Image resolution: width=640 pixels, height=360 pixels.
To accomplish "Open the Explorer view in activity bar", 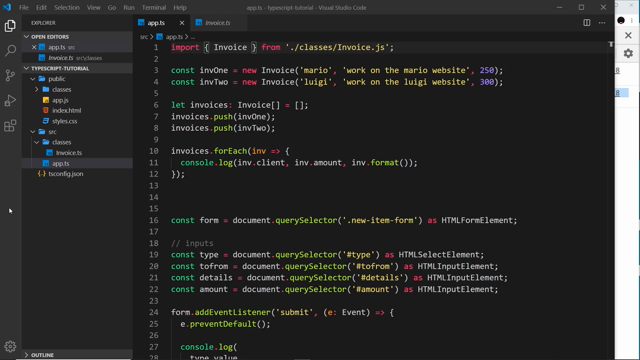I will (x=10, y=26).
